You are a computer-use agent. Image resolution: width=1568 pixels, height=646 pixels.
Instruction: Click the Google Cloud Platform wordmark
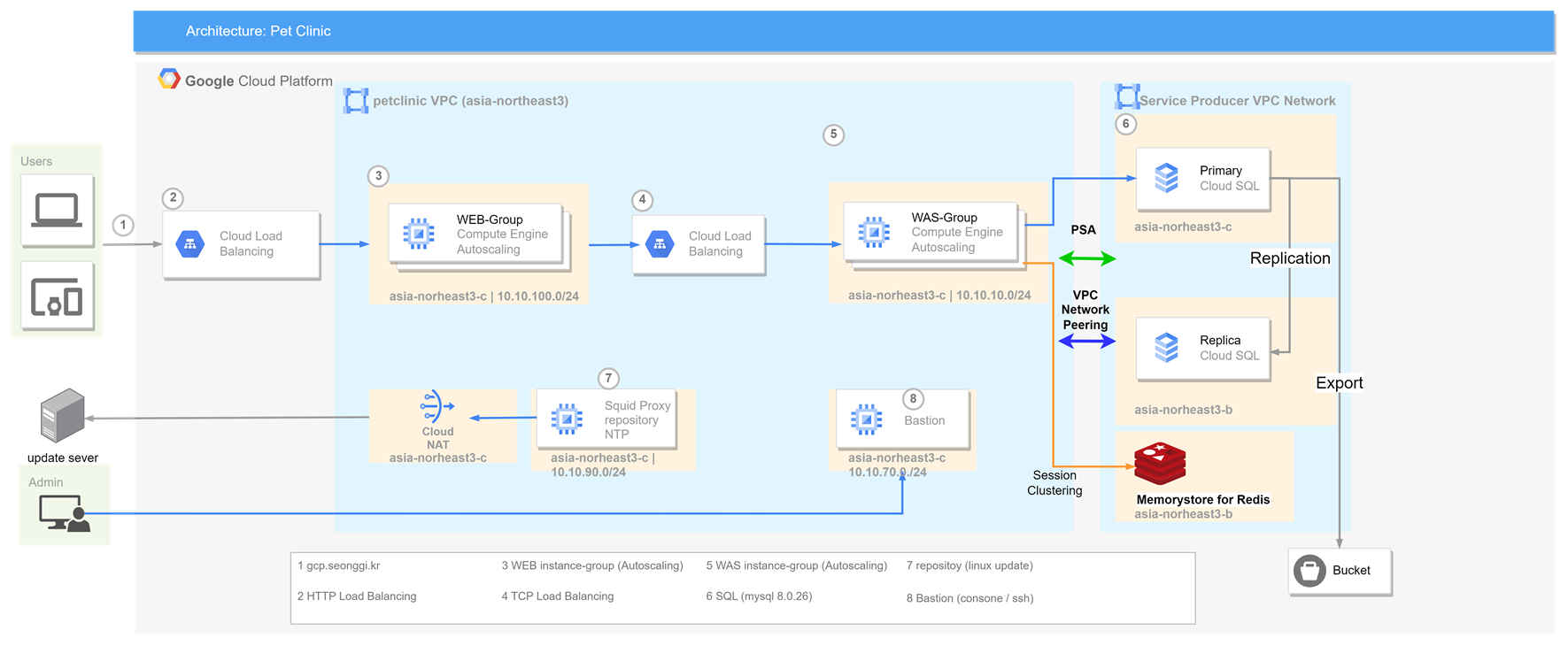(259, 81)
